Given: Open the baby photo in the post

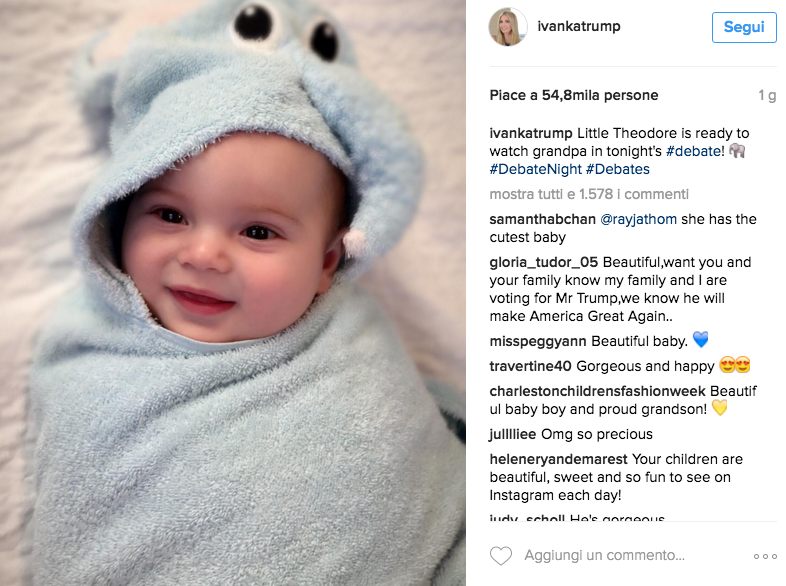Looking at the screenshot, I should (233, 293).
